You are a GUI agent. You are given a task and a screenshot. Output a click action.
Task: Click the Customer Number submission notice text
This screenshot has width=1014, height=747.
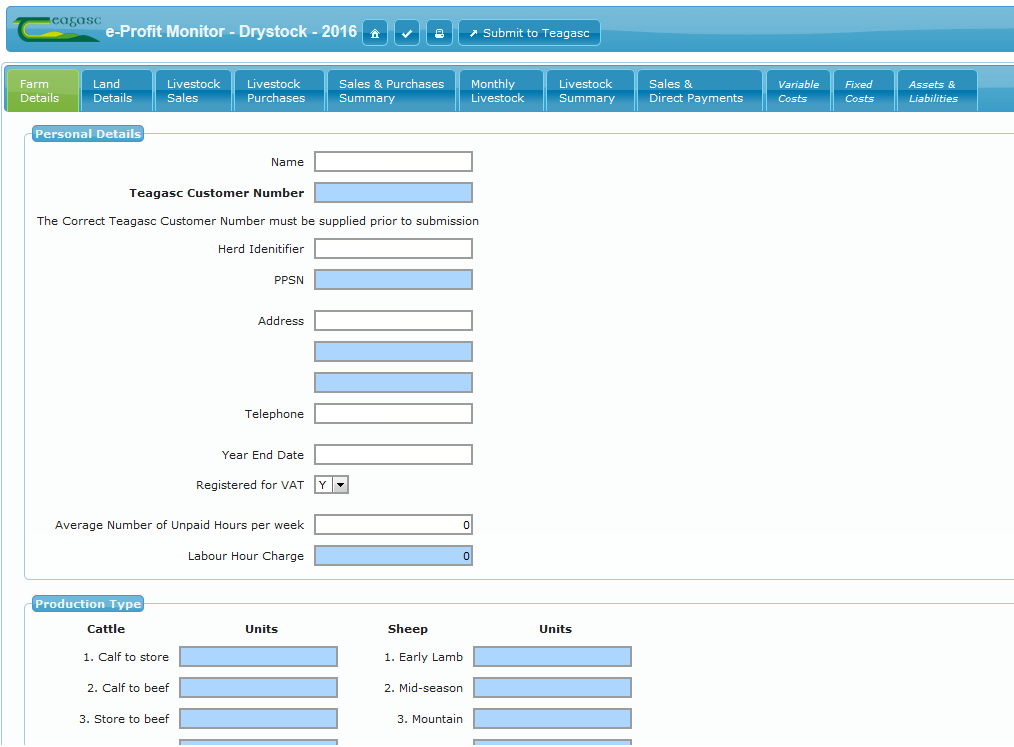point(257,221)
